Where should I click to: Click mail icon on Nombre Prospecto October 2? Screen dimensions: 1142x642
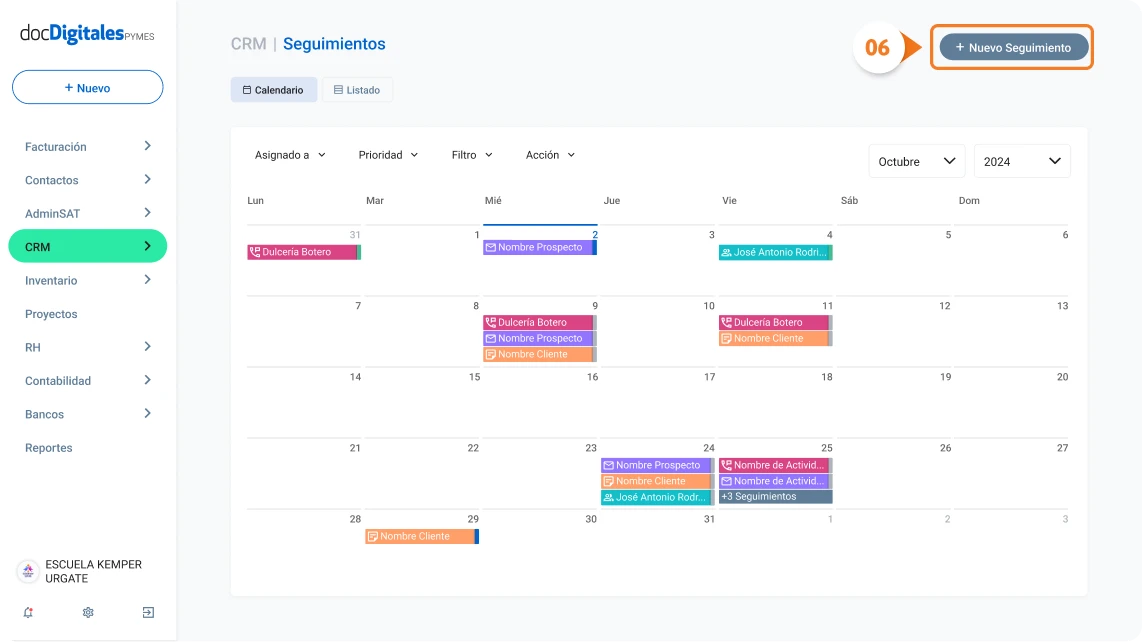tap(491, 248)
